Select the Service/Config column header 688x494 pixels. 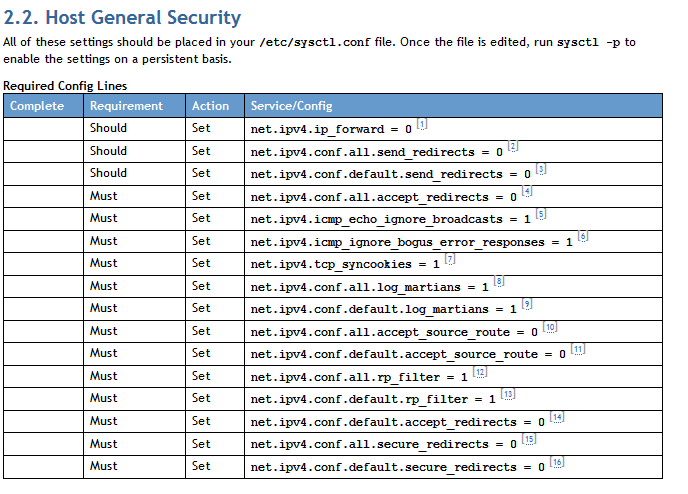pos(292,106)
